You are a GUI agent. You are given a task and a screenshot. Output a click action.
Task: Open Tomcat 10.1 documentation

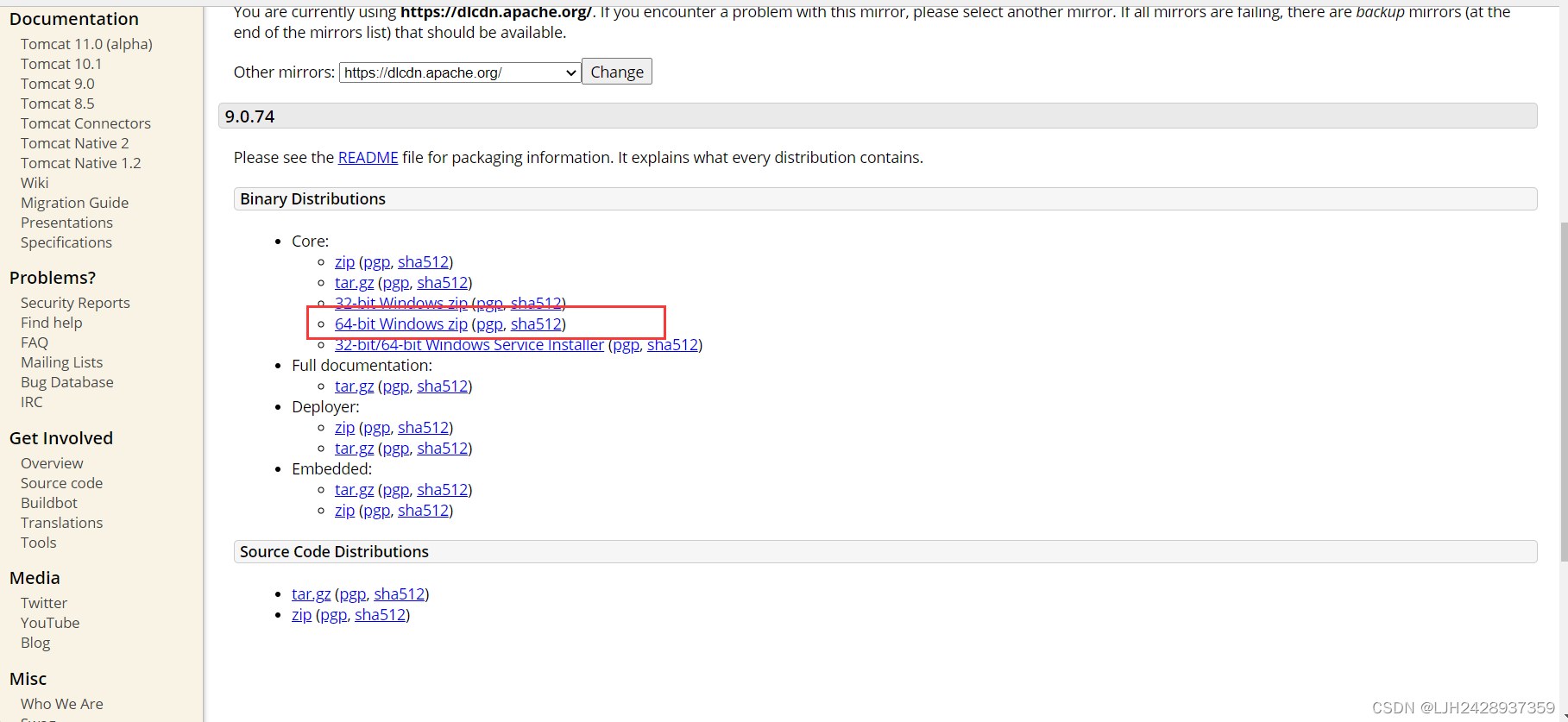click(x=61, y=64)
